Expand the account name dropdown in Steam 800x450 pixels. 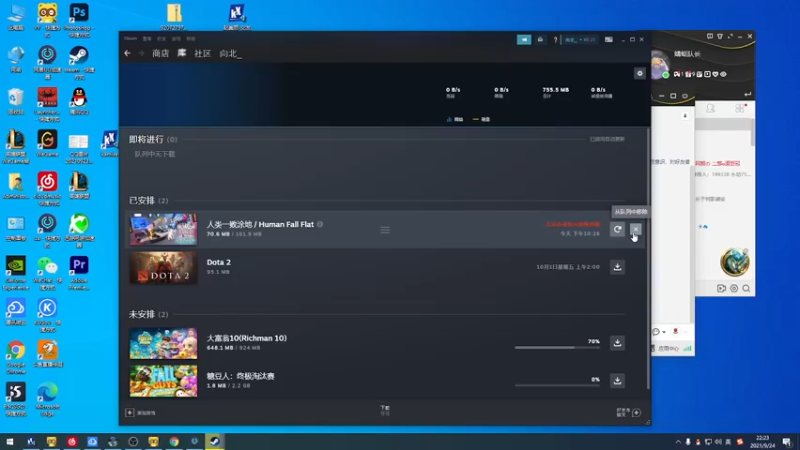coord(580,39)
